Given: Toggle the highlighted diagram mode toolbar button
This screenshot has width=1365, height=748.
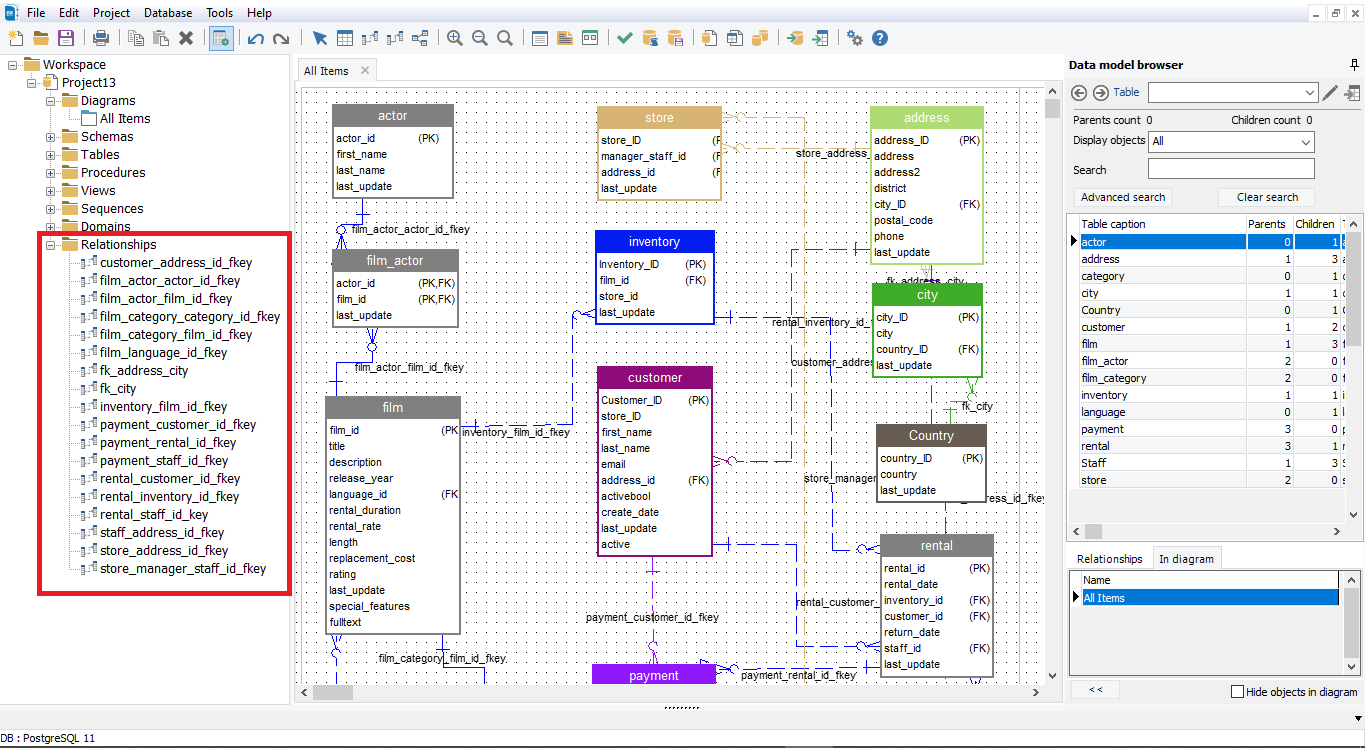Looking at the screenshot, I should coord(220,37).
